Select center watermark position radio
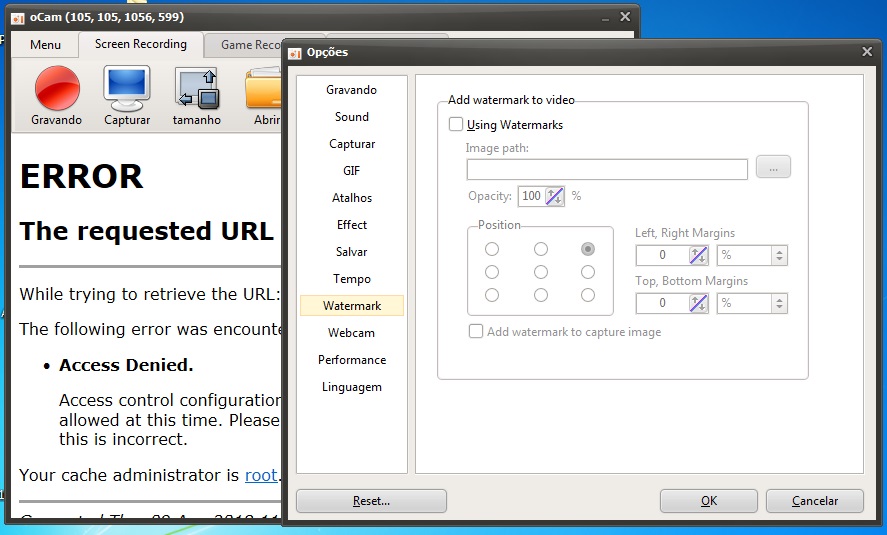Image resolution: width=887 pixels, height=535 pixels. 541,272
